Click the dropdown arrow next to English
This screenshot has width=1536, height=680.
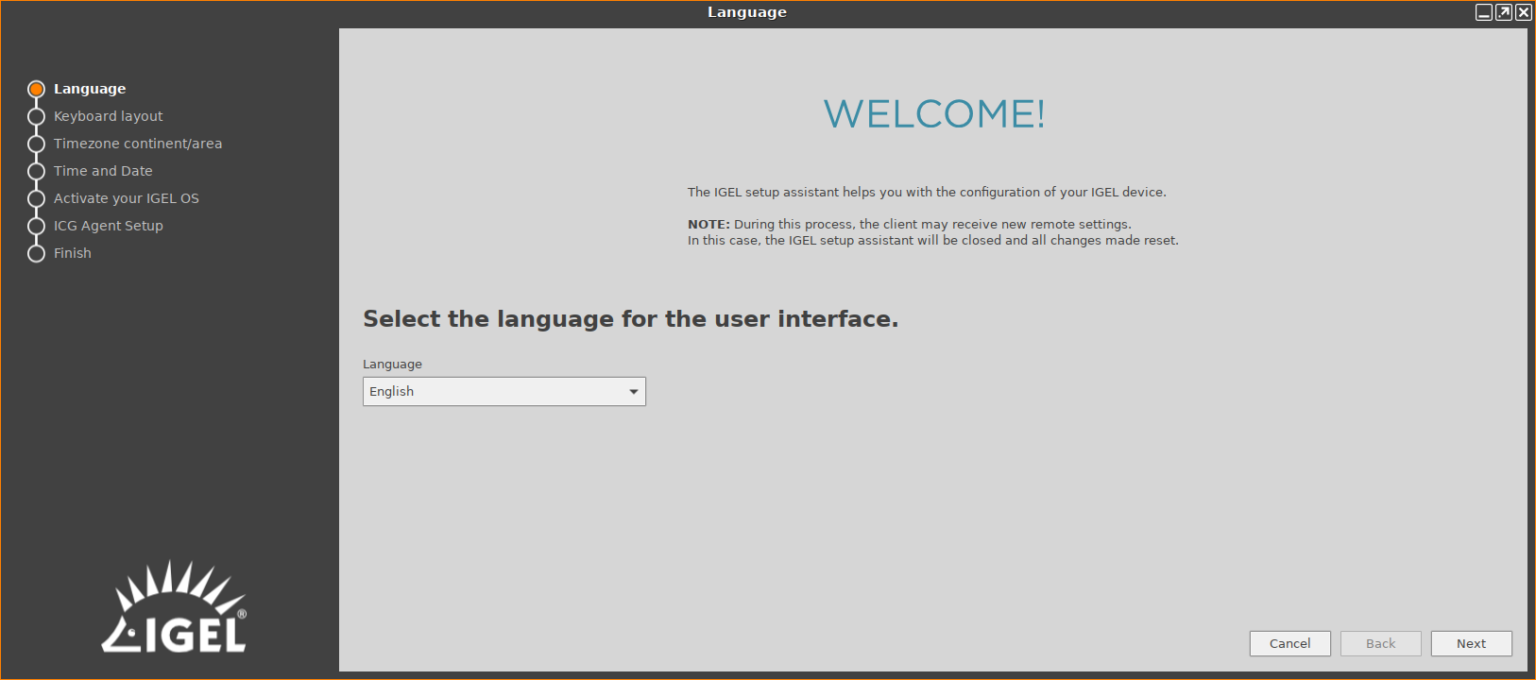click(633, 391)
